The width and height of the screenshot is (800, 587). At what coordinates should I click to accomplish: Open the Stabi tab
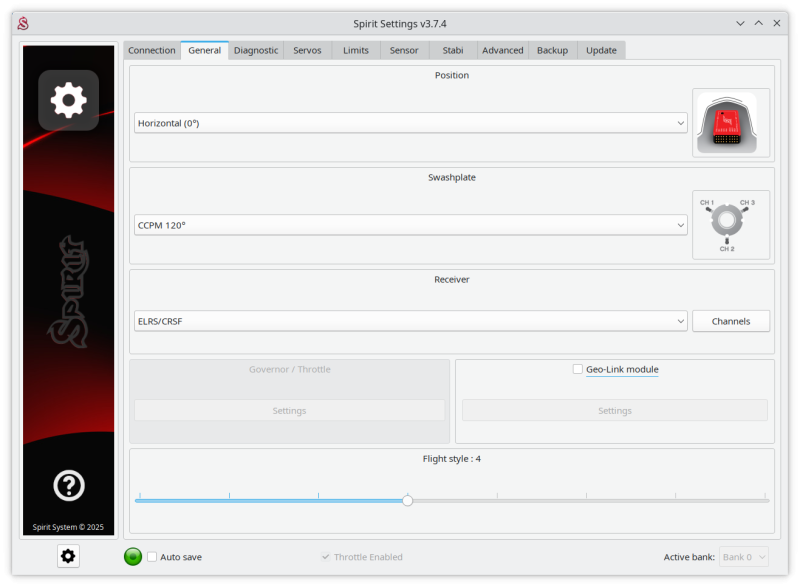pyautogui.click(x=452, y=50)
